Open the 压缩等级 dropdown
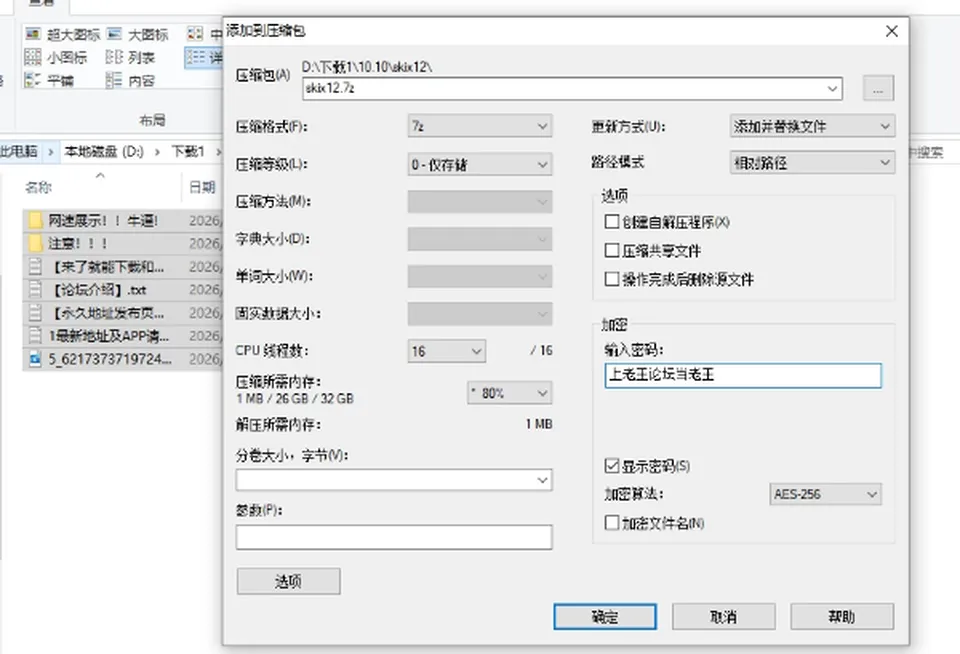The height and width of the screenshot is (654, 960). (480, 164)
